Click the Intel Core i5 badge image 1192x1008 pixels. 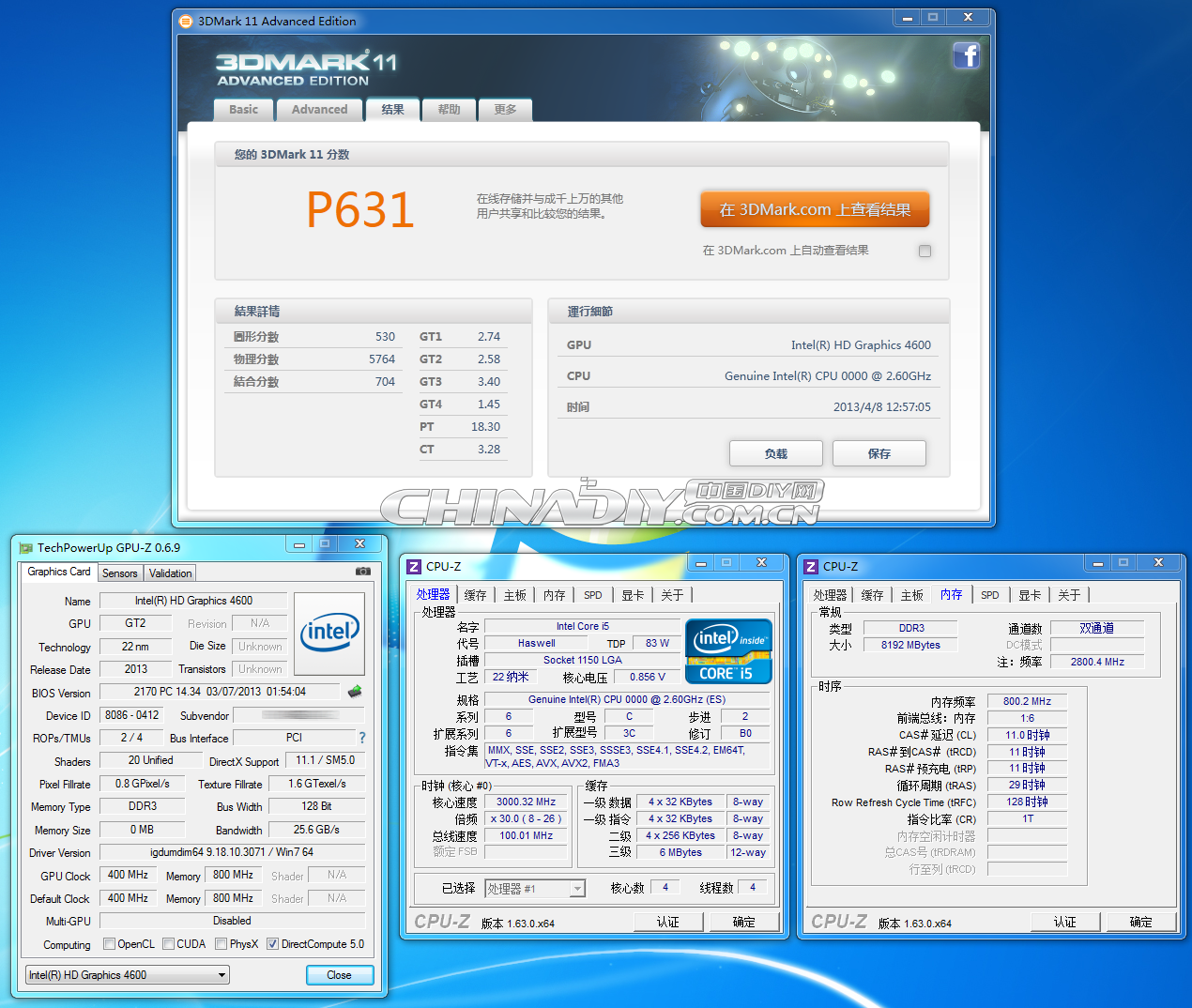(728, 652)
